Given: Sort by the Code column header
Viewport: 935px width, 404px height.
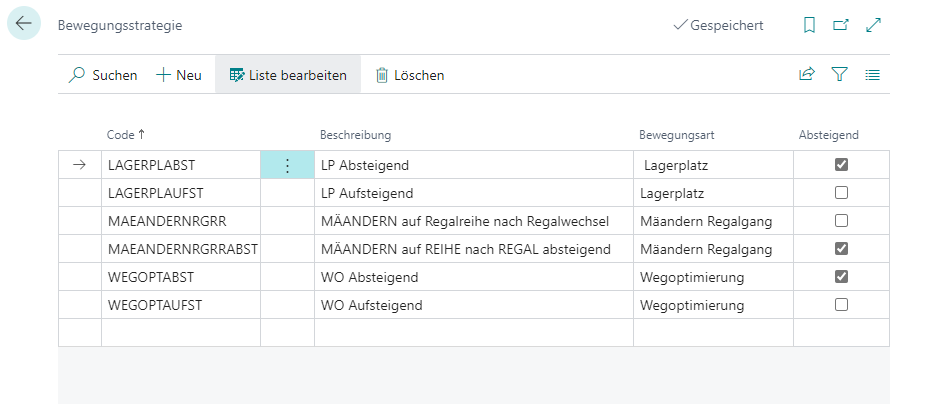Looking at the screenshot, I should (125, 135).
